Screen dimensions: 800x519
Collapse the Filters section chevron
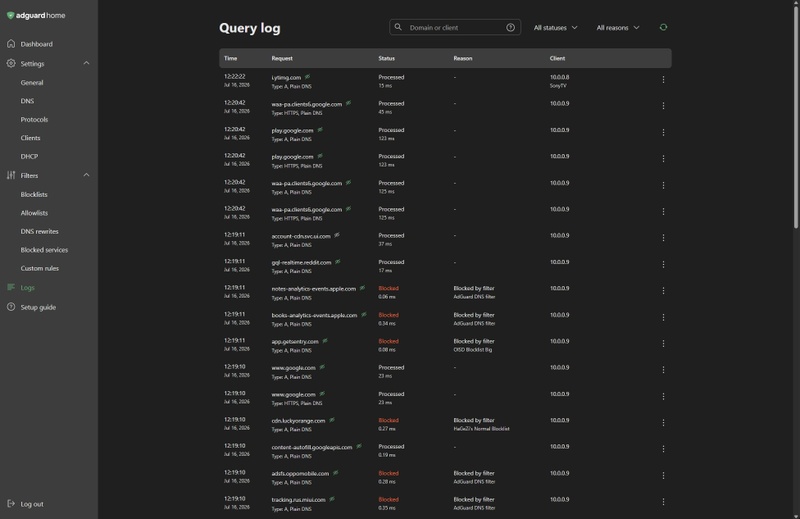pyautogui.click(x=86, y=175)
